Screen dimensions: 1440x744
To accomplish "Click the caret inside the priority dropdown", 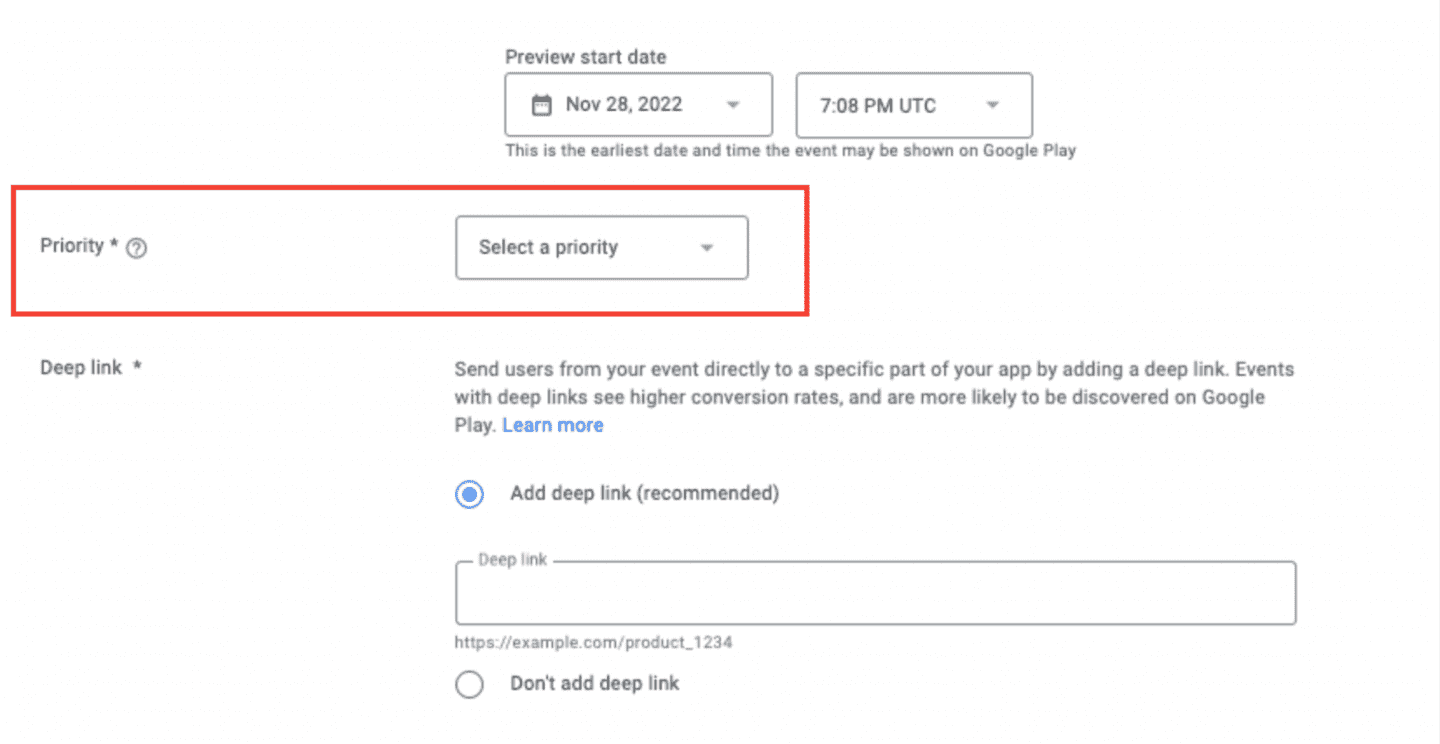I will [x=707, y=247].
